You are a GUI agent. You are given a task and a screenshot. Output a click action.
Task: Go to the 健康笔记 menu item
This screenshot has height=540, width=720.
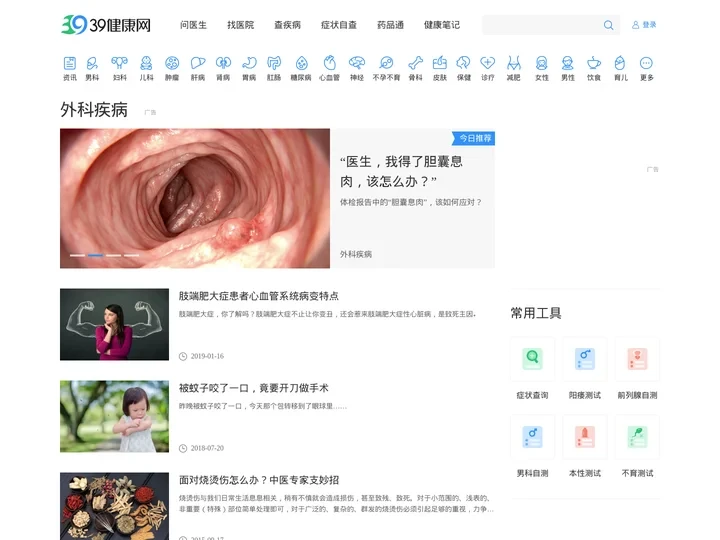(x=442, y=25)
